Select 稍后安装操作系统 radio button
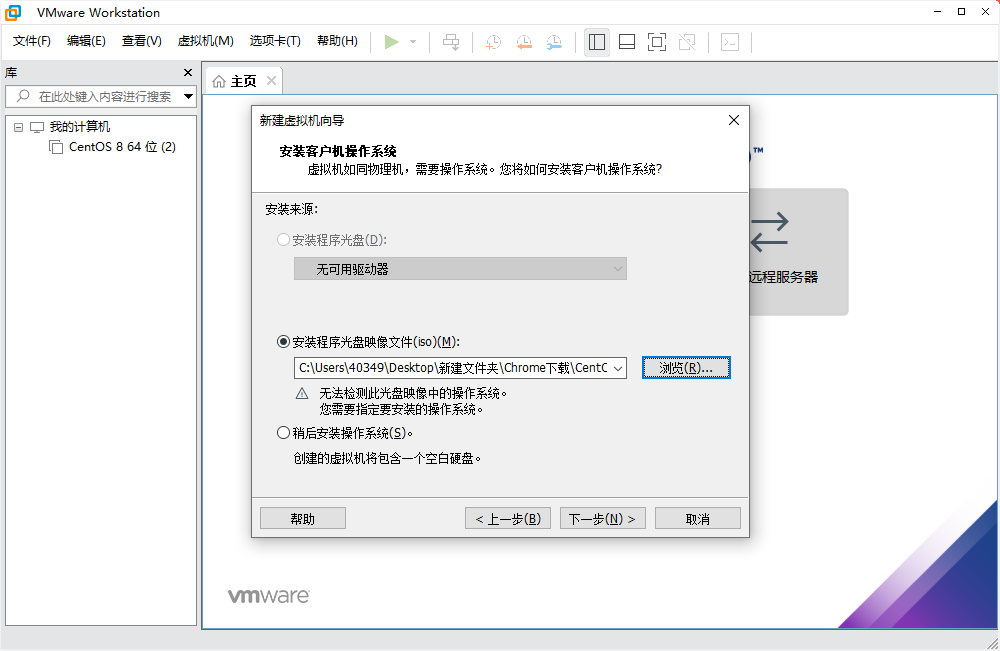The width and height of the screenshot is (1000, 651). [283, 432]
